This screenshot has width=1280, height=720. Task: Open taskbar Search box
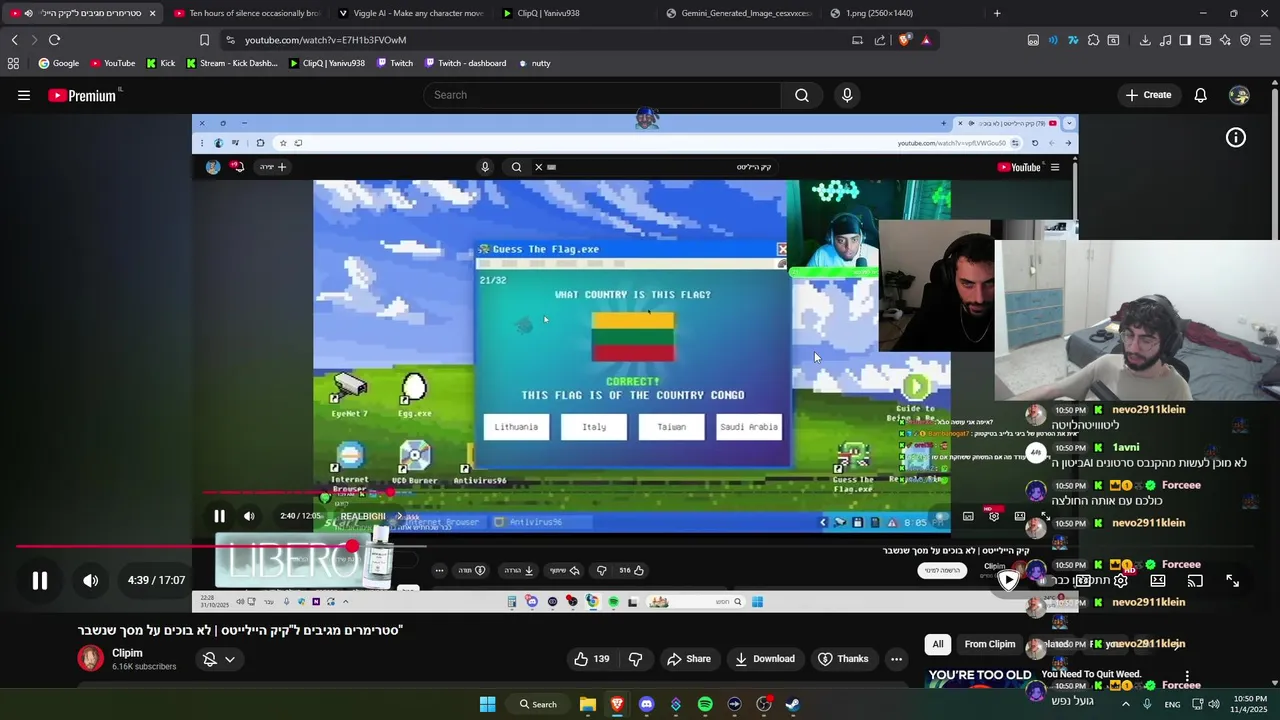click(538, 704)
